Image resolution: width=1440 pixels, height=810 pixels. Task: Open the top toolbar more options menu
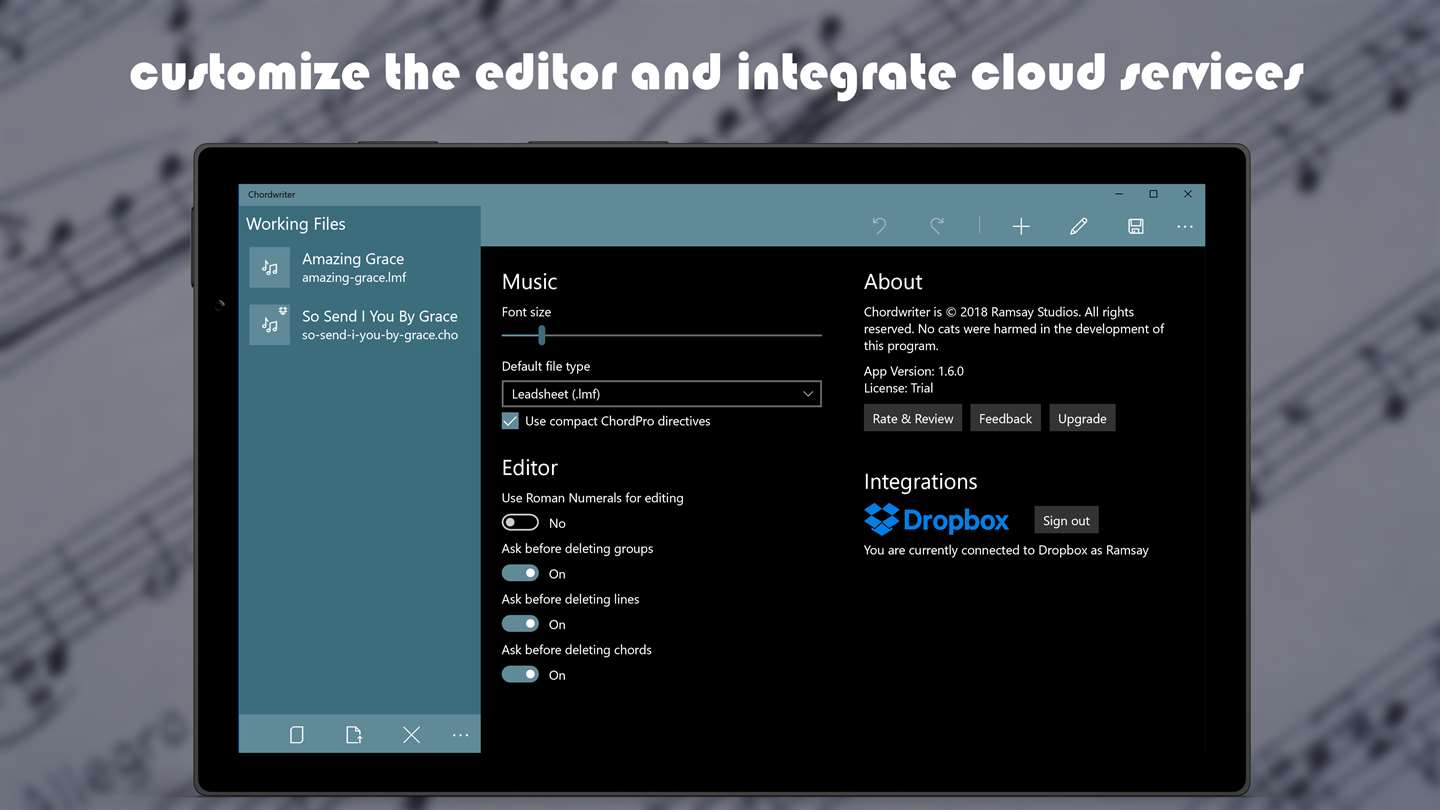pyautogui.click(x=1185, y=227)
